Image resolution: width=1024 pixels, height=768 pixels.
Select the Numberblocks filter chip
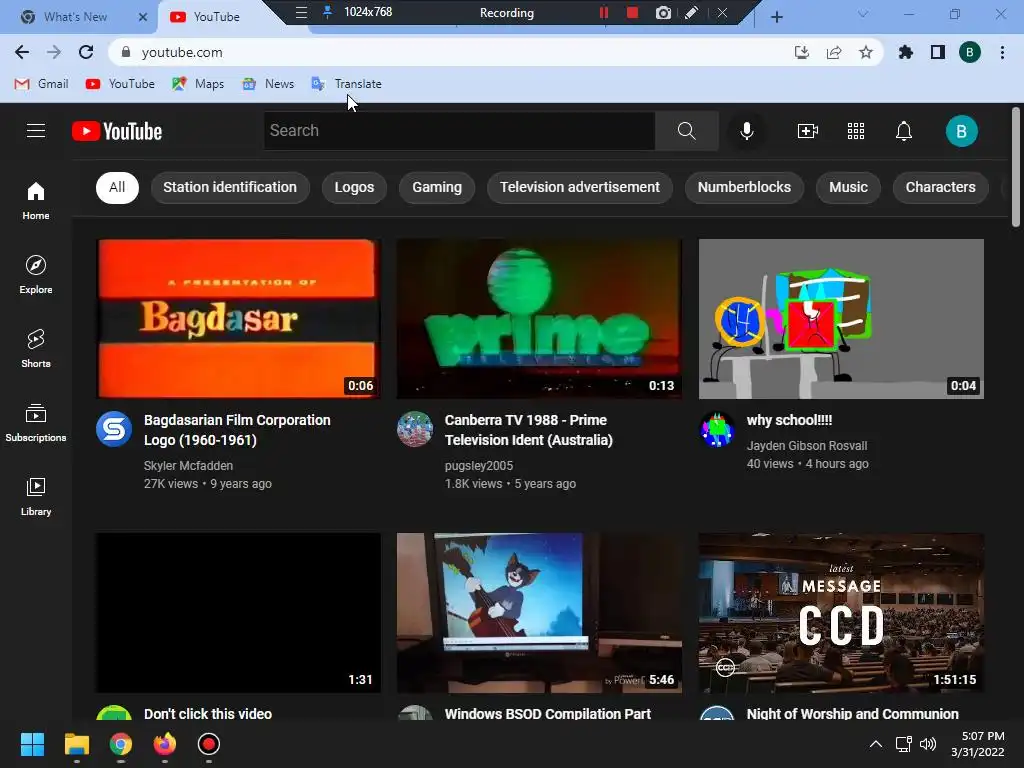click(744, 187)
